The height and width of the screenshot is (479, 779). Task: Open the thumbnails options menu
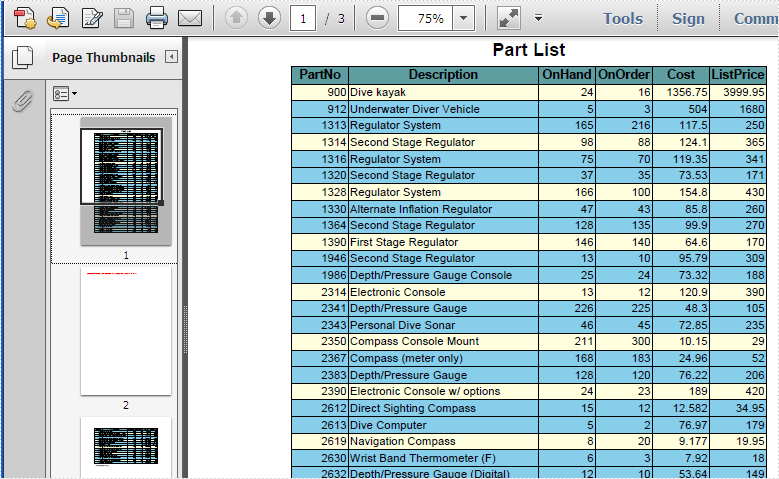click(65, 93)
